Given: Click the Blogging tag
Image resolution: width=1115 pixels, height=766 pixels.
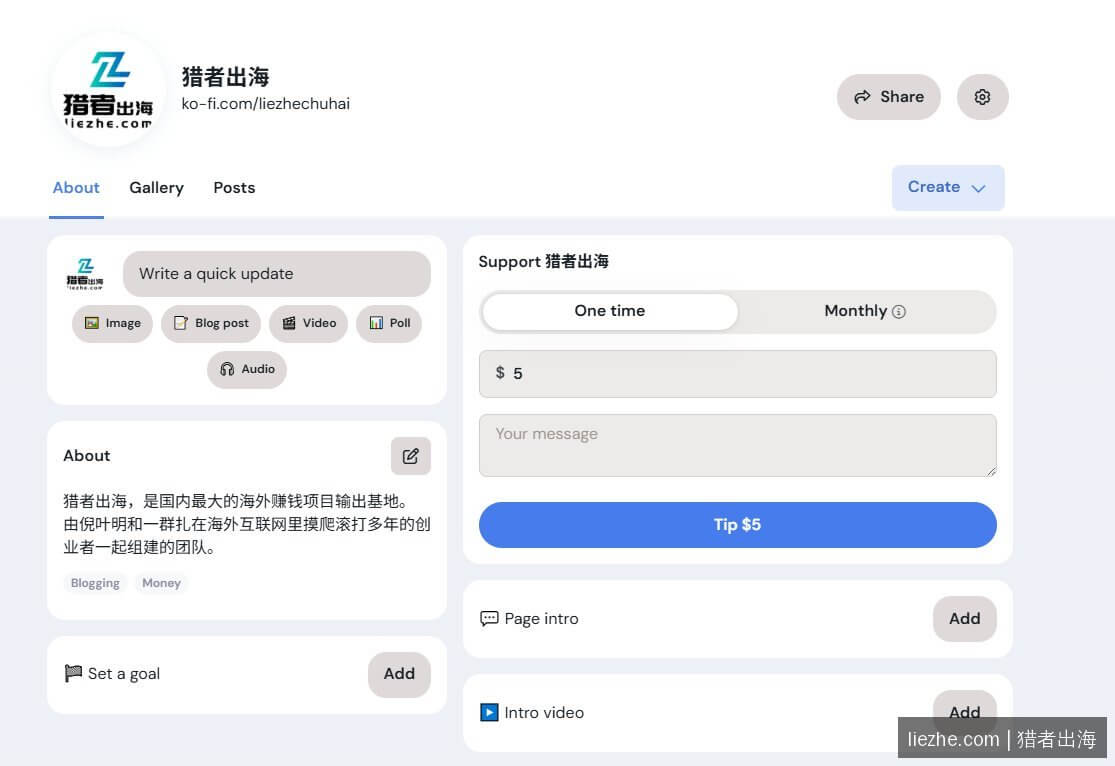Looking at the screenshot, I should click(95, 583).
